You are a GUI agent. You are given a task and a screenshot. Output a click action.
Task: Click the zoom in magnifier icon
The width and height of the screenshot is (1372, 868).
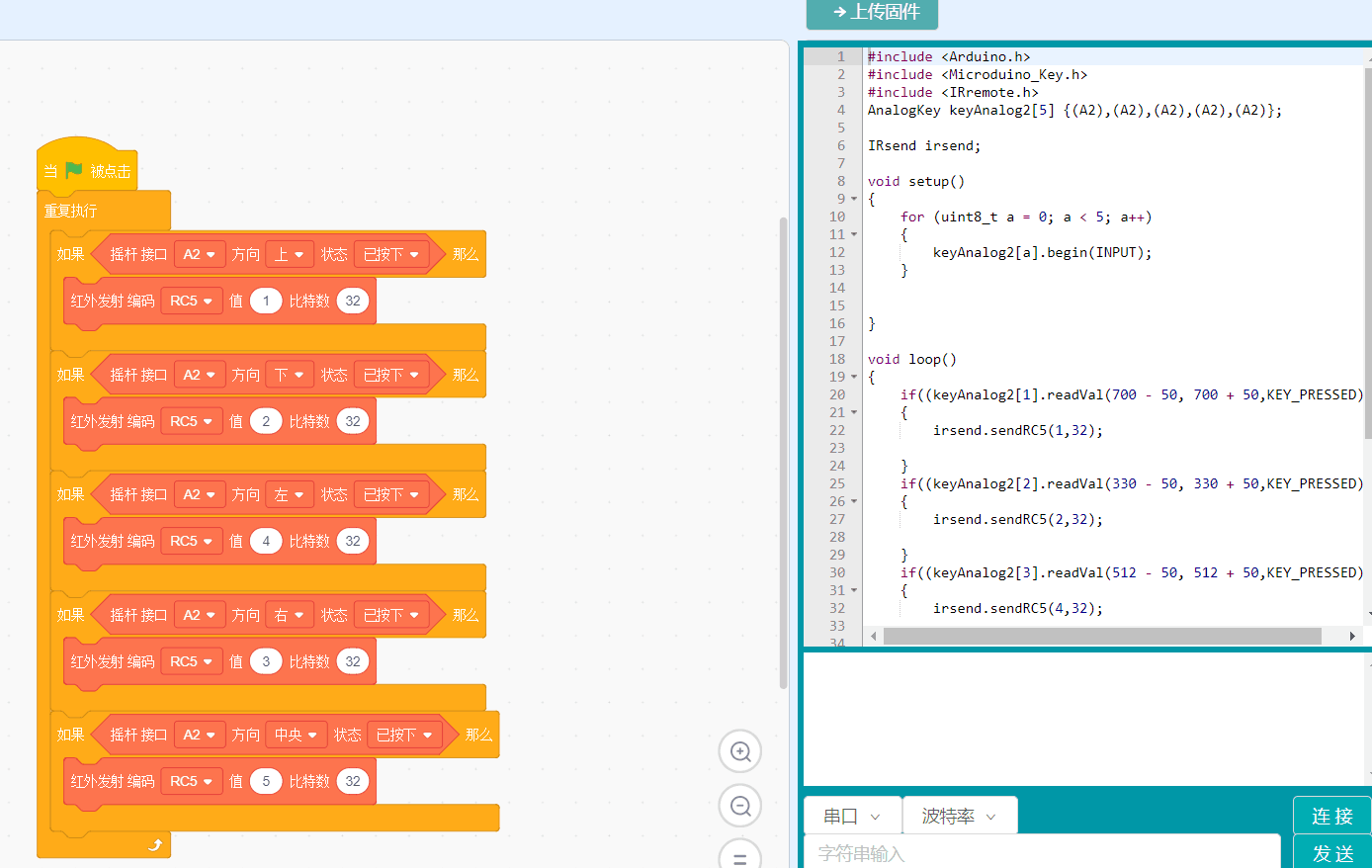tap(739, 751)
